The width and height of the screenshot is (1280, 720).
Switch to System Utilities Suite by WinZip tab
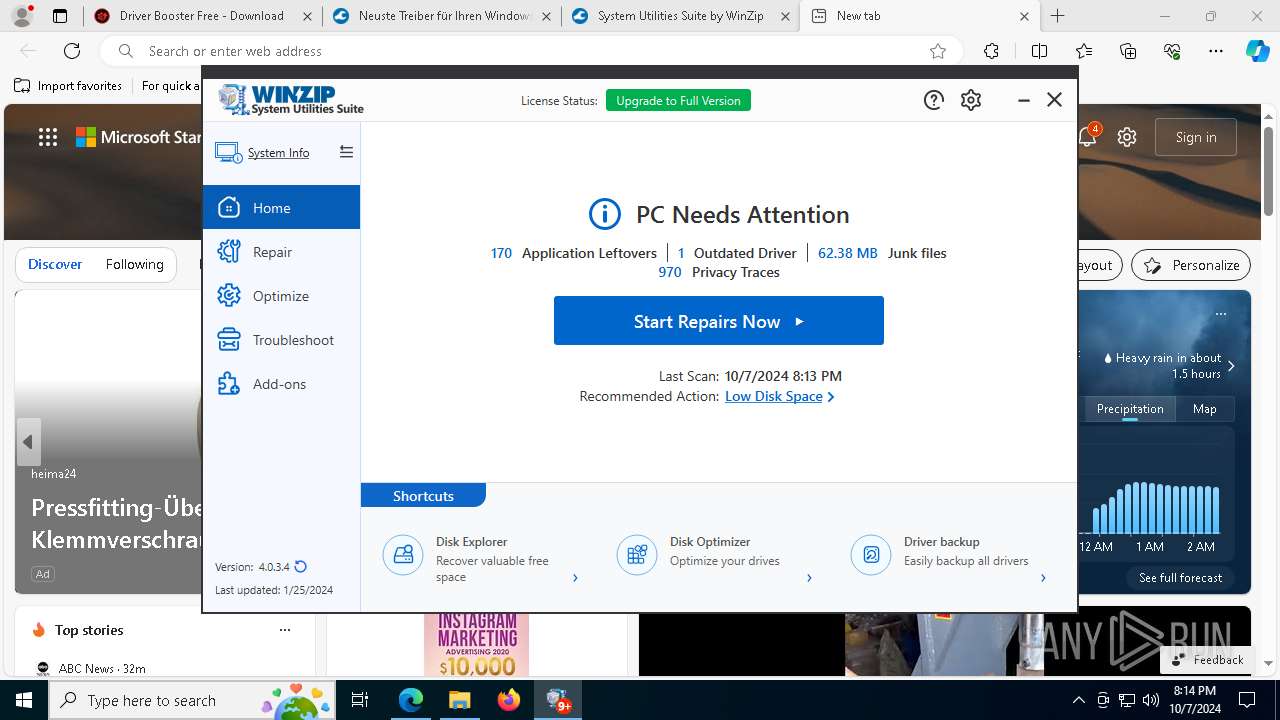[680, 16]
